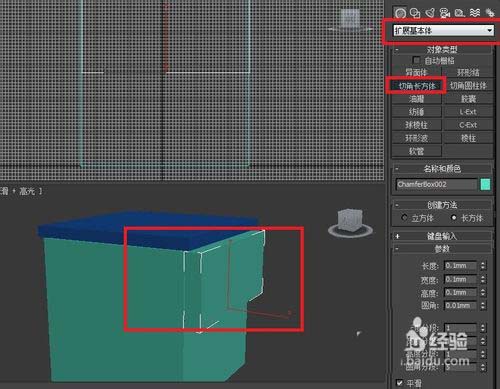Open the object color swatch

(485, 184)
